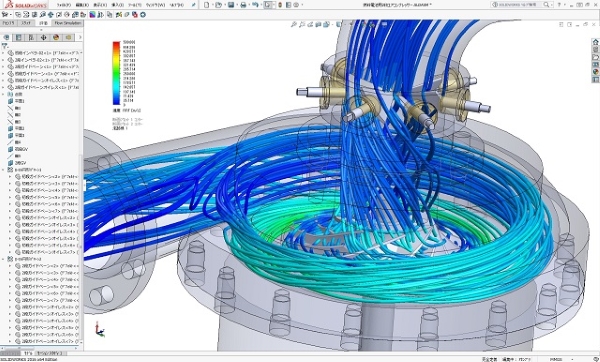Click the SOLIDWORKS logo button
This screenshot has width=600, height=362.
[25, 5]
